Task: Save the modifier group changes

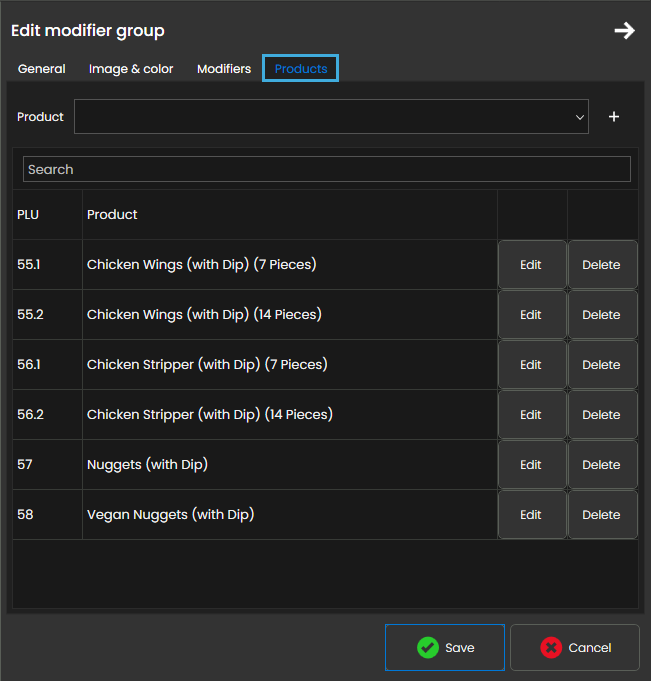Action: (x=446, y=648)
